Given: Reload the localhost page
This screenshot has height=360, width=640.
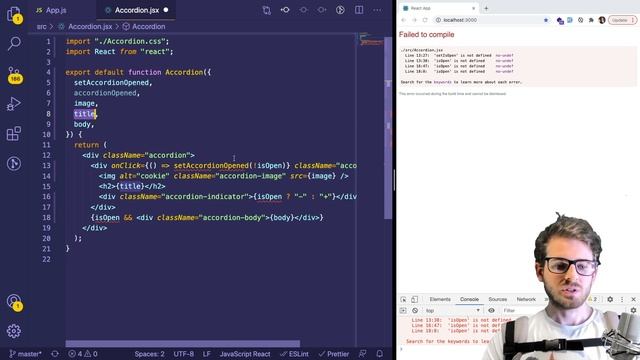Looking at the screenshot, I should (425, 20).
